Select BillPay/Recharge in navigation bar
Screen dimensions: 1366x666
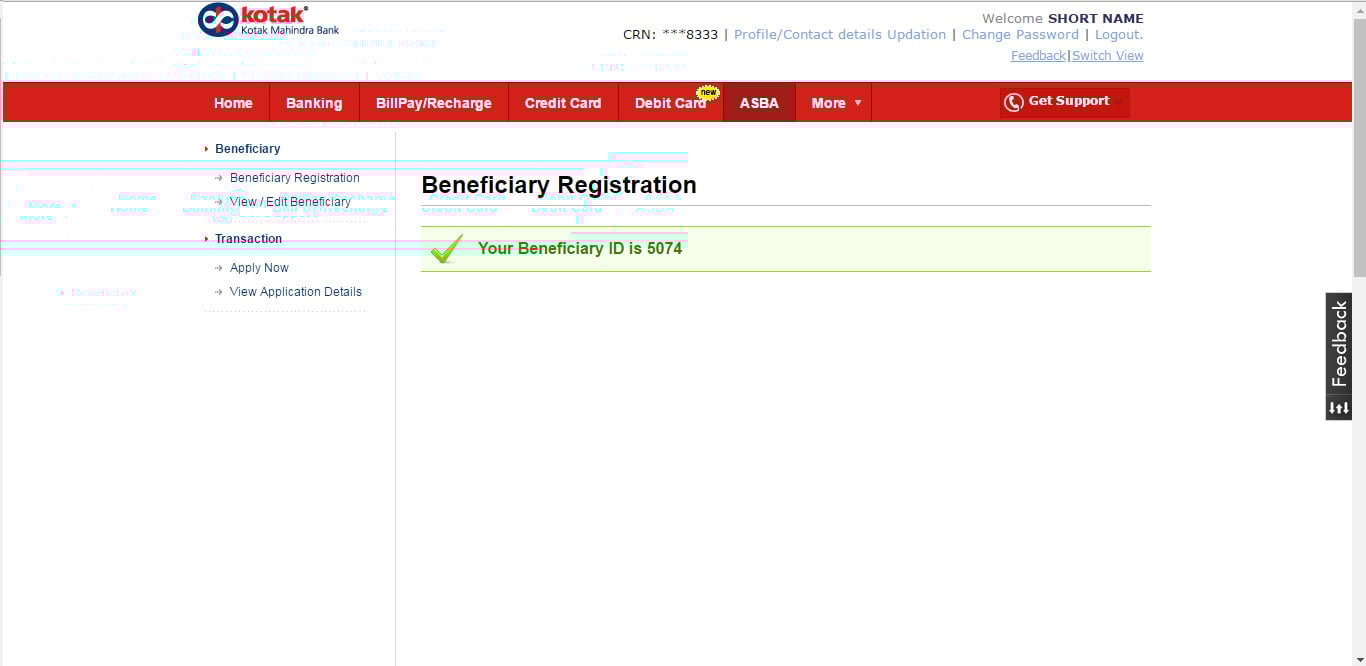tap(433, 103)
